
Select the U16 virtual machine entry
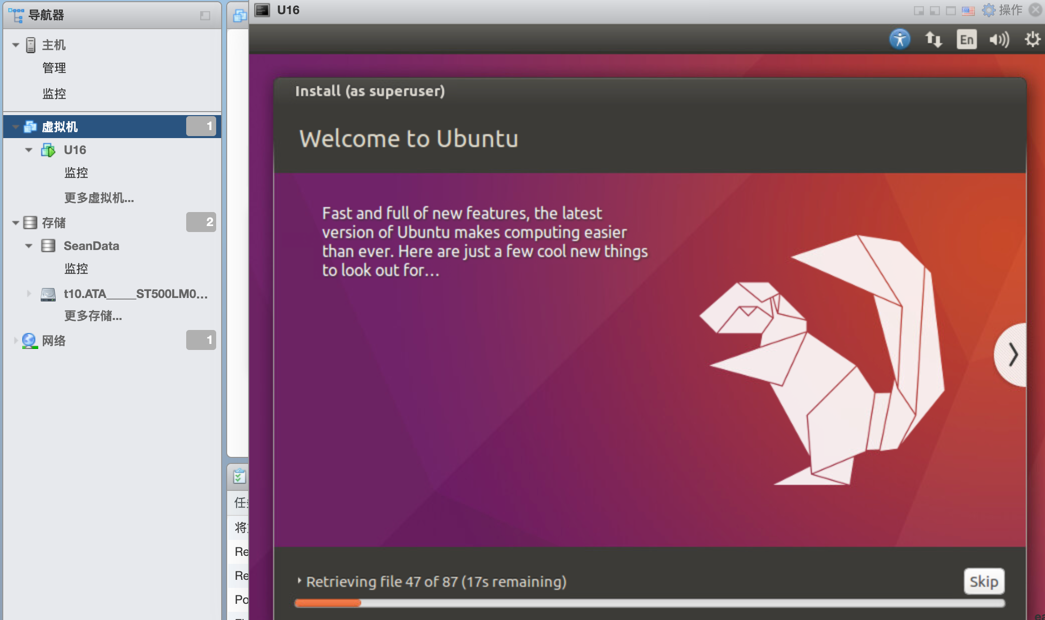(75, 150)
